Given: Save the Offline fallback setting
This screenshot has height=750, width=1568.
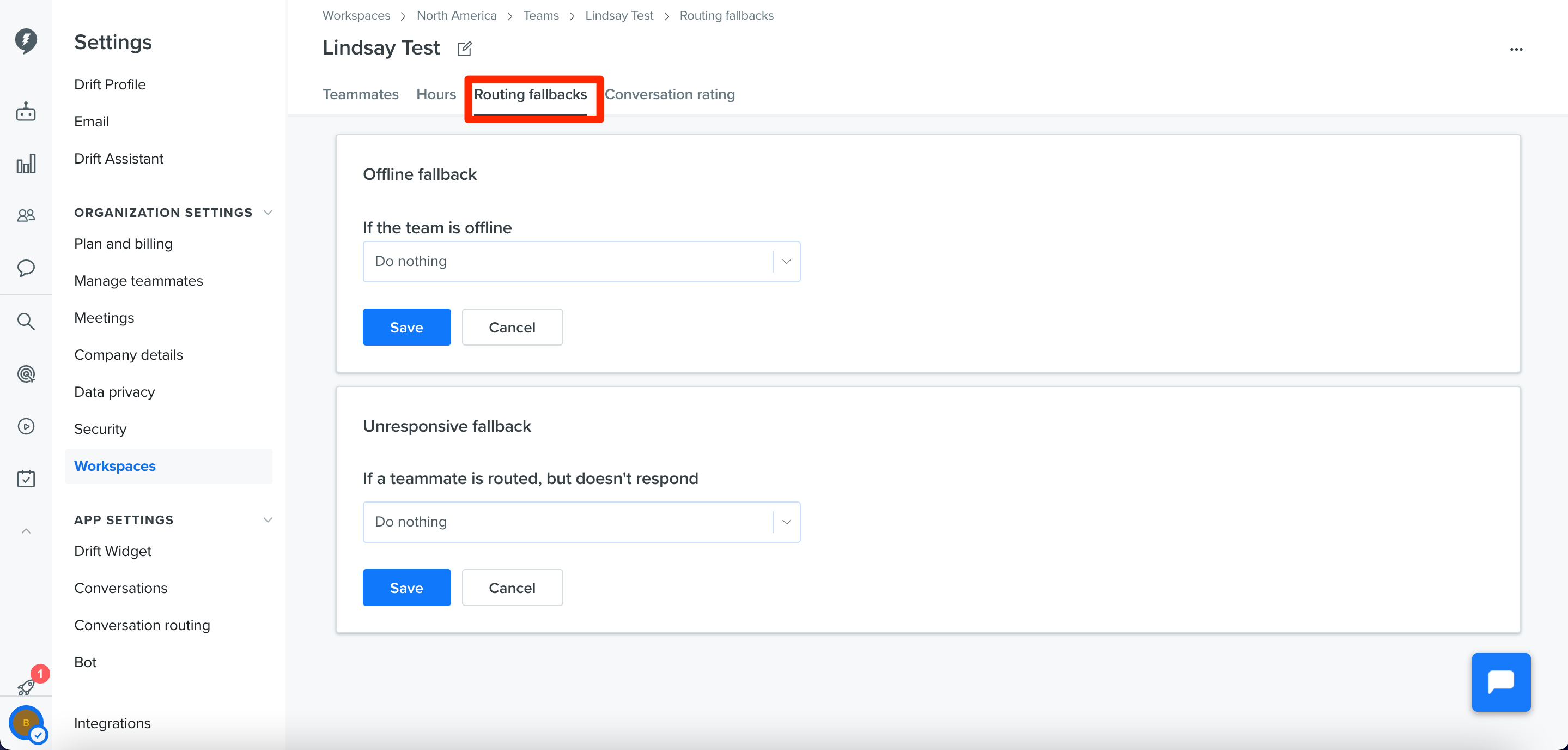Looking at the screenshot, I should 406,328.
